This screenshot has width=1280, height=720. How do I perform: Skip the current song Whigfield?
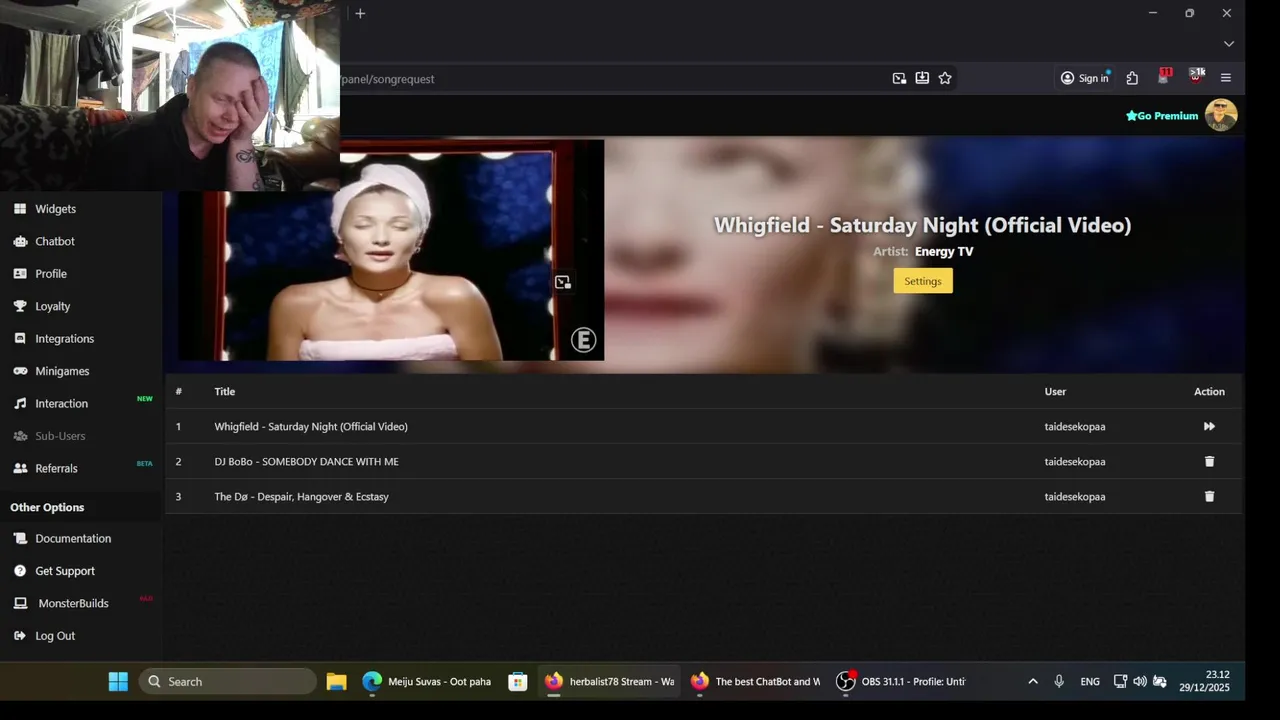[x=1209, y=426]
